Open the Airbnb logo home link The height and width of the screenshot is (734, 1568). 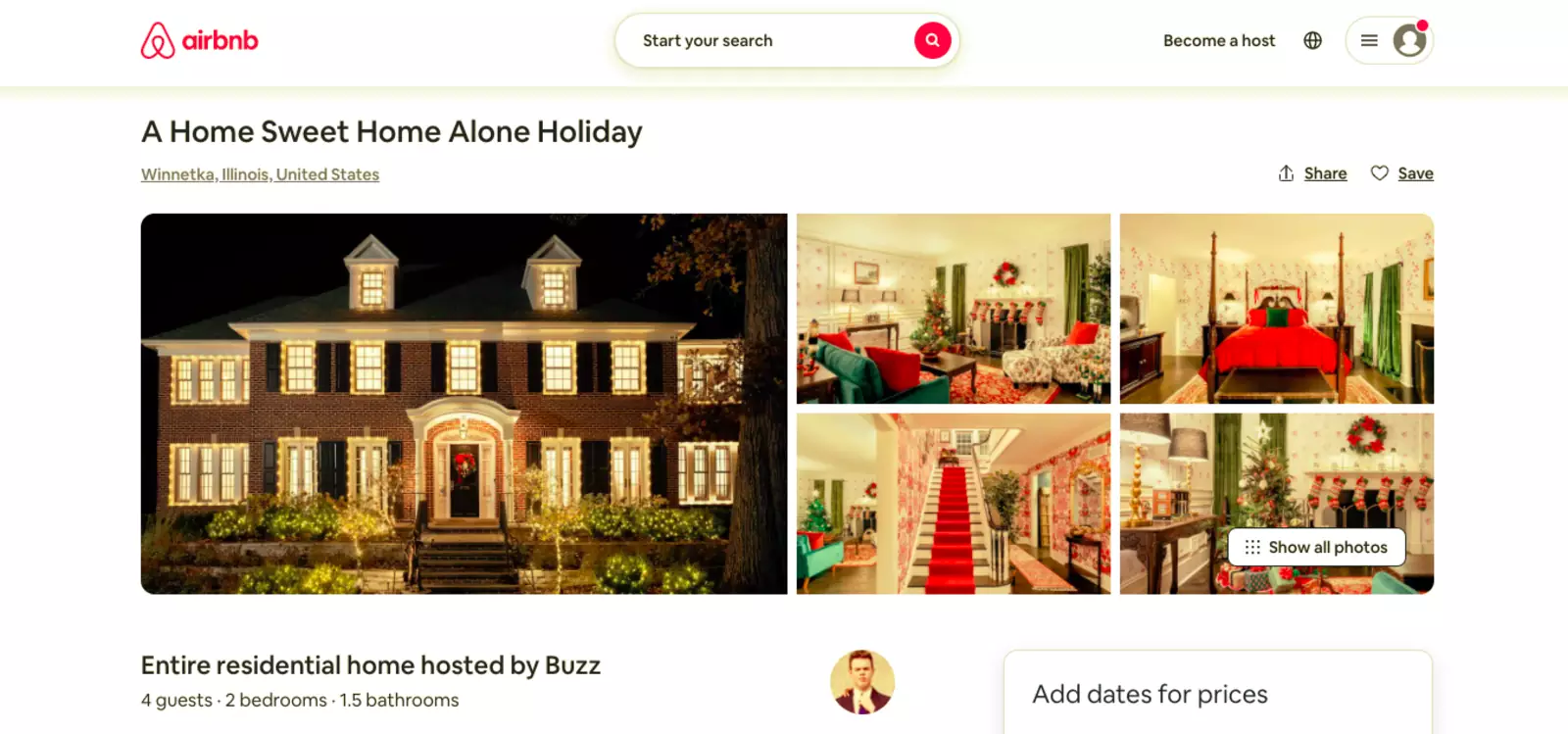click(x=199, y=40)
